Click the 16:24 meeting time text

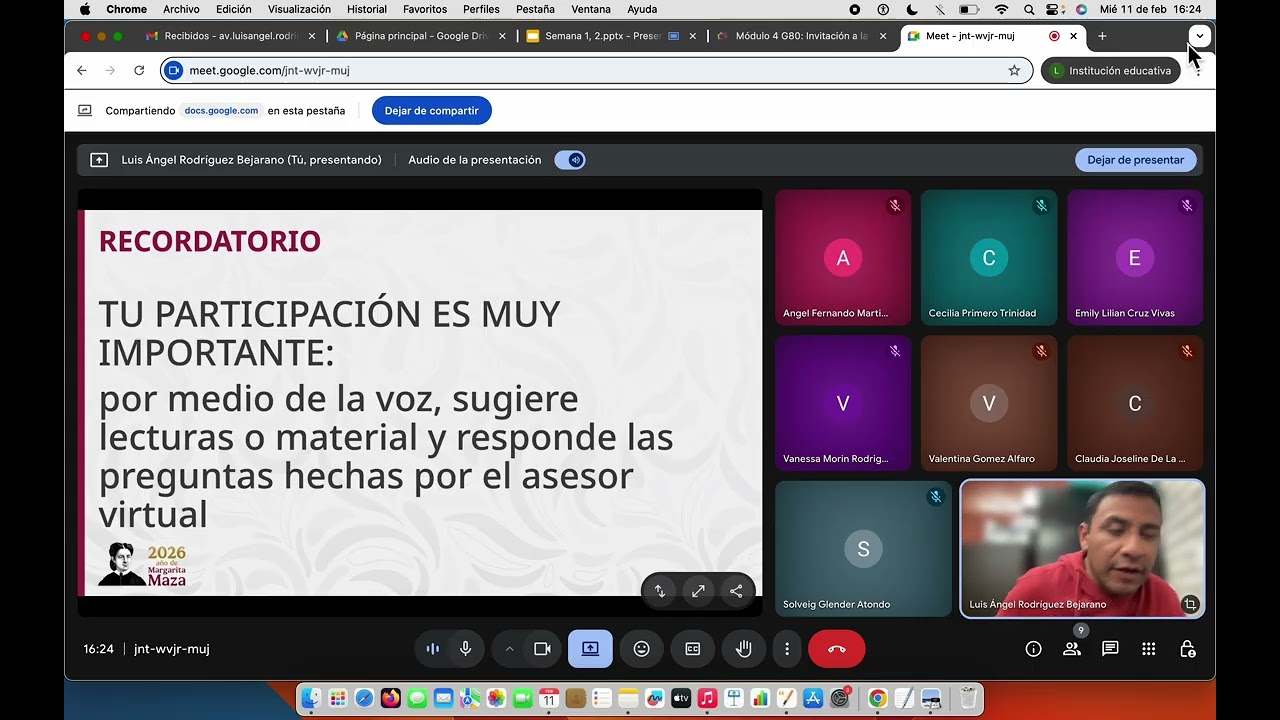98,649
